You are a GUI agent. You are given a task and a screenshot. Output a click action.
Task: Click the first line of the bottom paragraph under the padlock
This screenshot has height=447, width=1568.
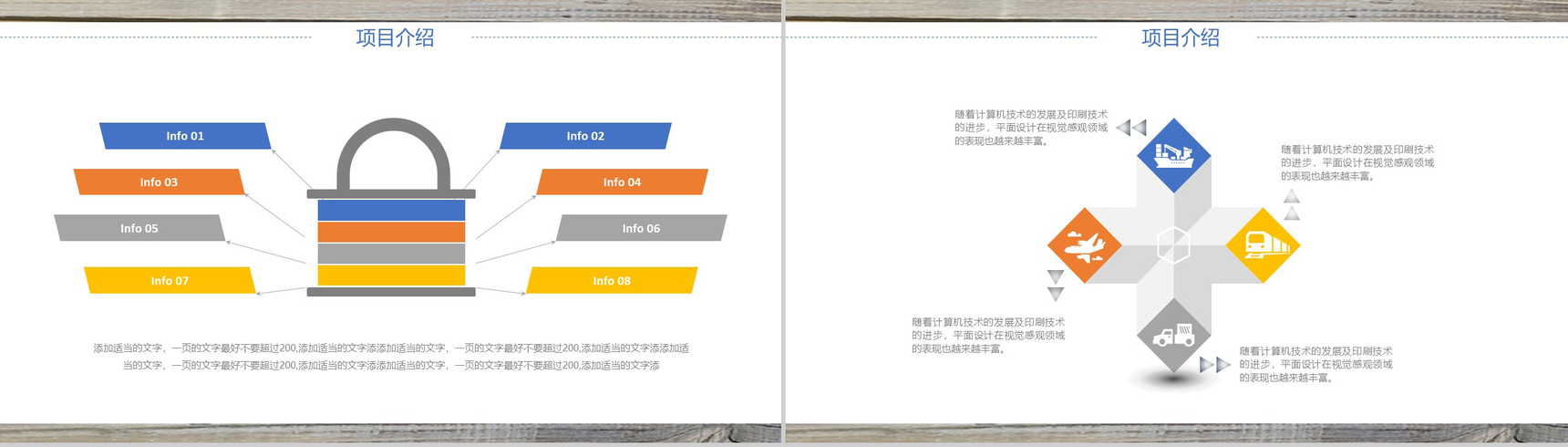tap(391, 348)
